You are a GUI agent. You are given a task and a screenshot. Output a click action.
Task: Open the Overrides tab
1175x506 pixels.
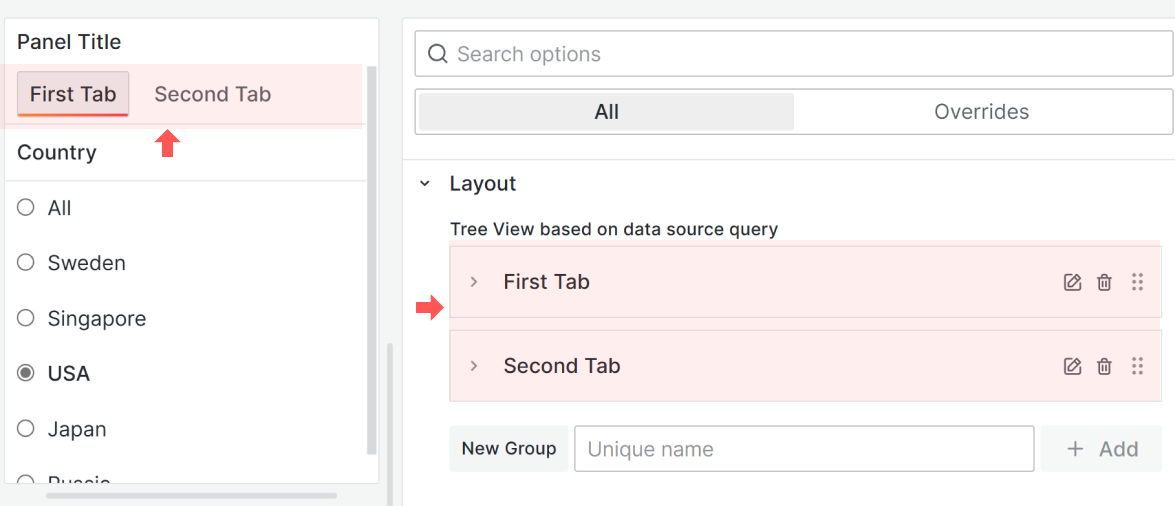click(981, 112)
